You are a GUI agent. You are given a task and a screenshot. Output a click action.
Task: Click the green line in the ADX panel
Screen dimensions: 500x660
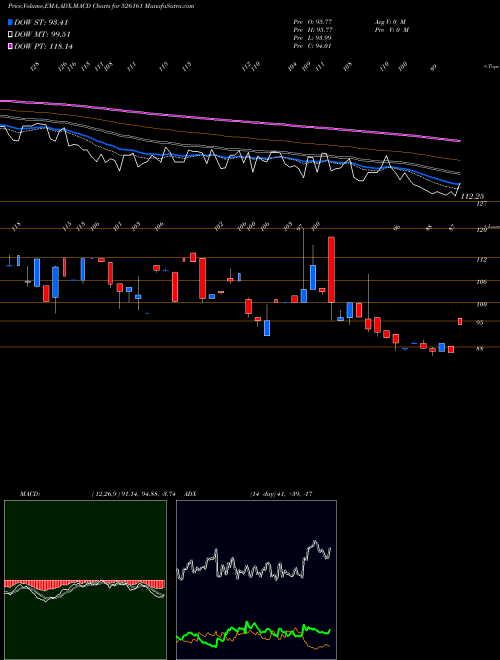pos(253,629)
